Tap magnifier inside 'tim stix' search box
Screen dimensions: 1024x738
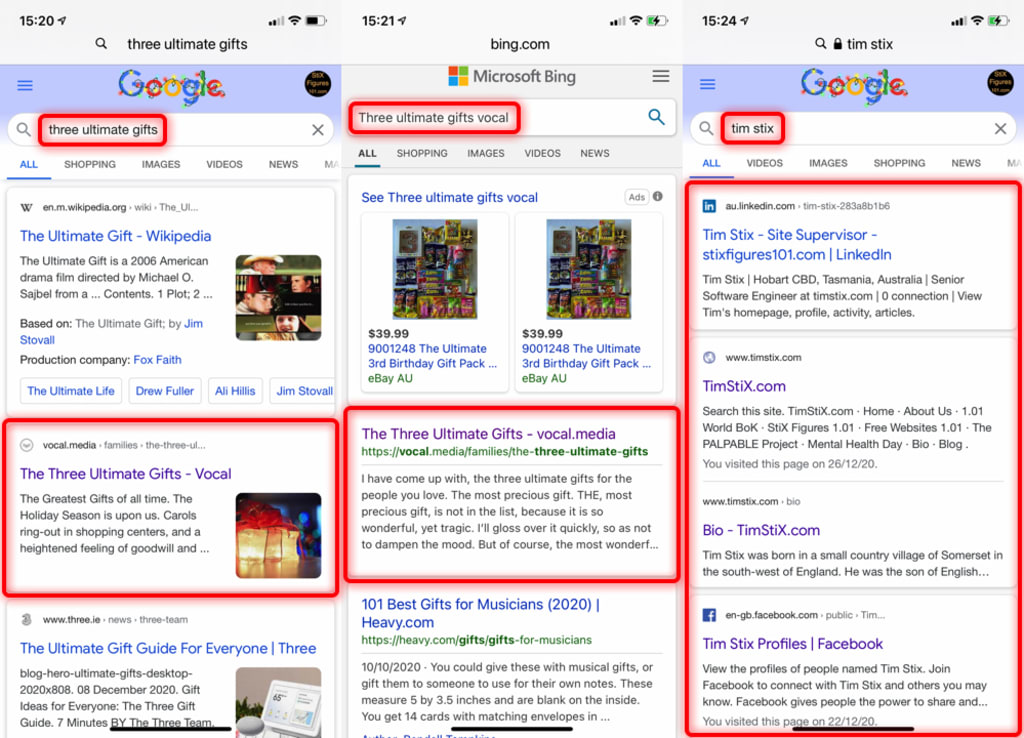[x=706, y=128]
